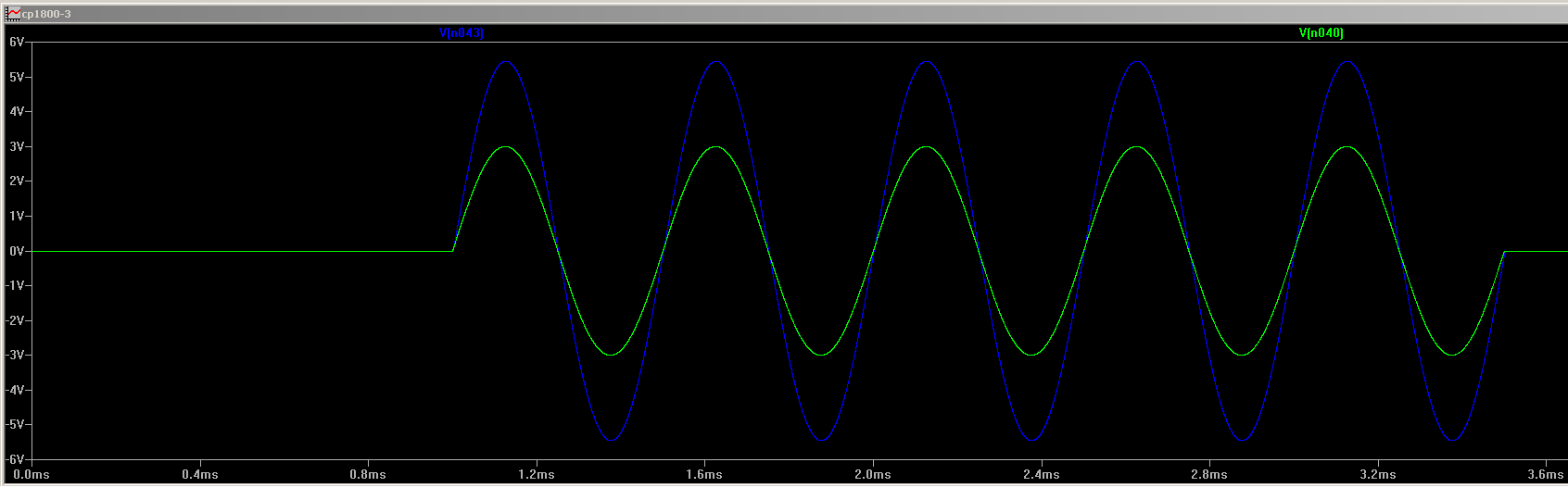Click the -2V vertical axis label
This screenshot has width=1568, height=500.
14,320
